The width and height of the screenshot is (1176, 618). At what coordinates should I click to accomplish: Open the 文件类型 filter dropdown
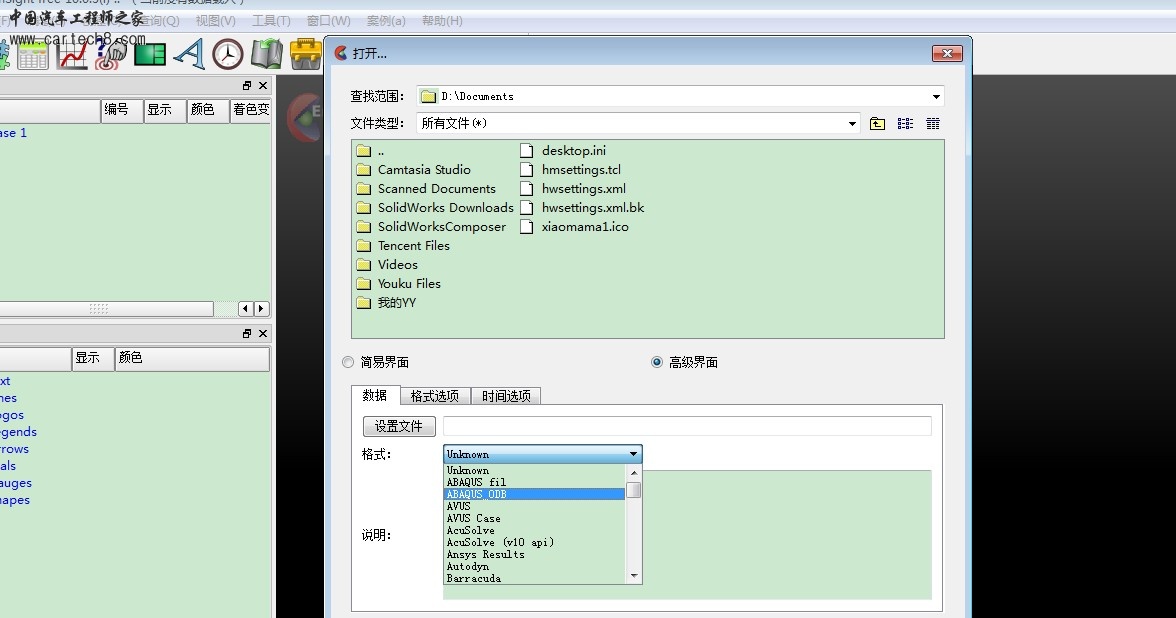pos(852,124)
